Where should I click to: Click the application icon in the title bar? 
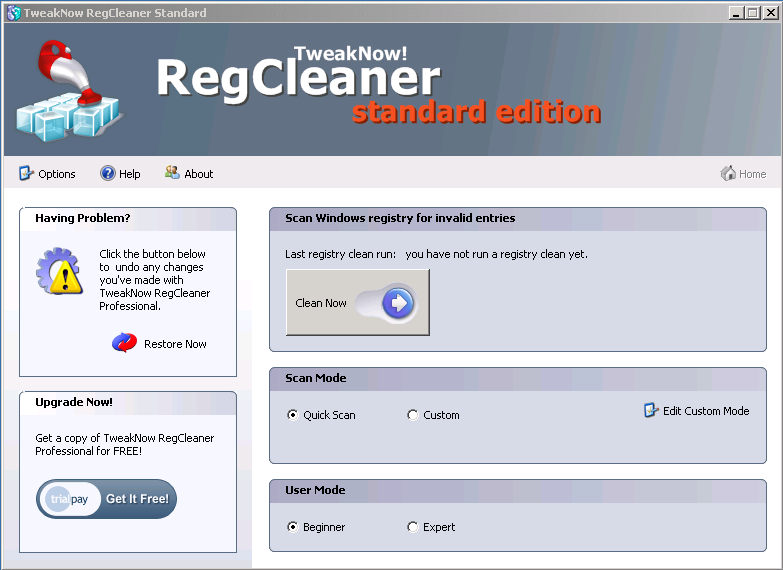coord(13,13)
